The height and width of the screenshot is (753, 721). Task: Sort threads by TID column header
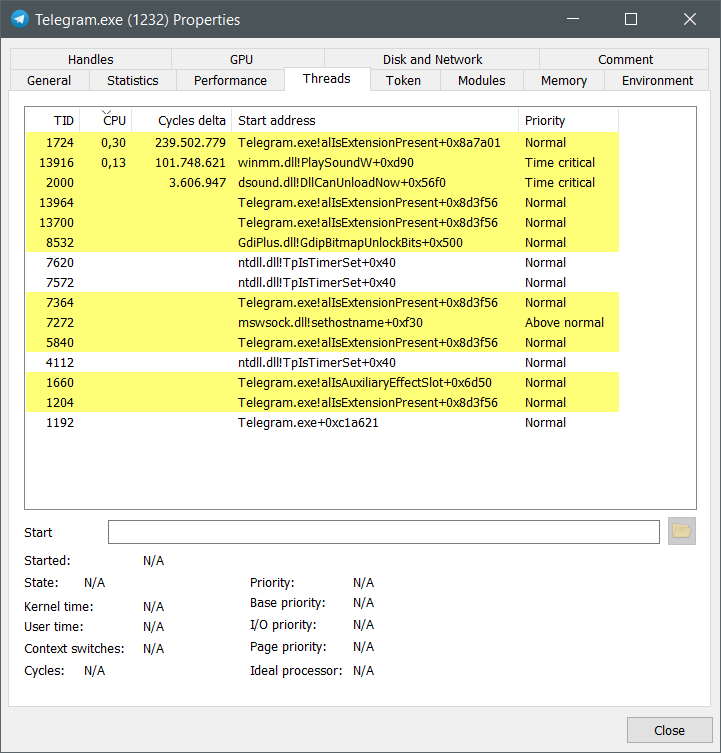(53, 120)
